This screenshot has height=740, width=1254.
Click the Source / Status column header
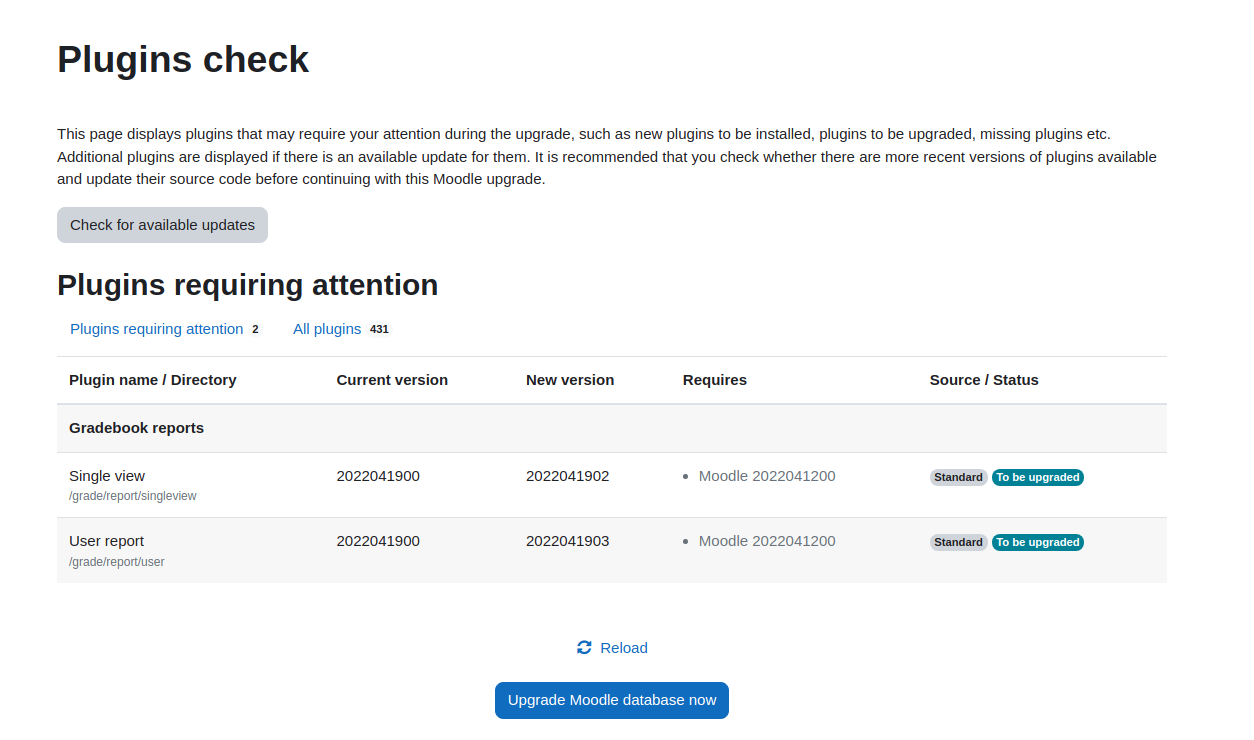pyautogui.click(x=984, y=380)
